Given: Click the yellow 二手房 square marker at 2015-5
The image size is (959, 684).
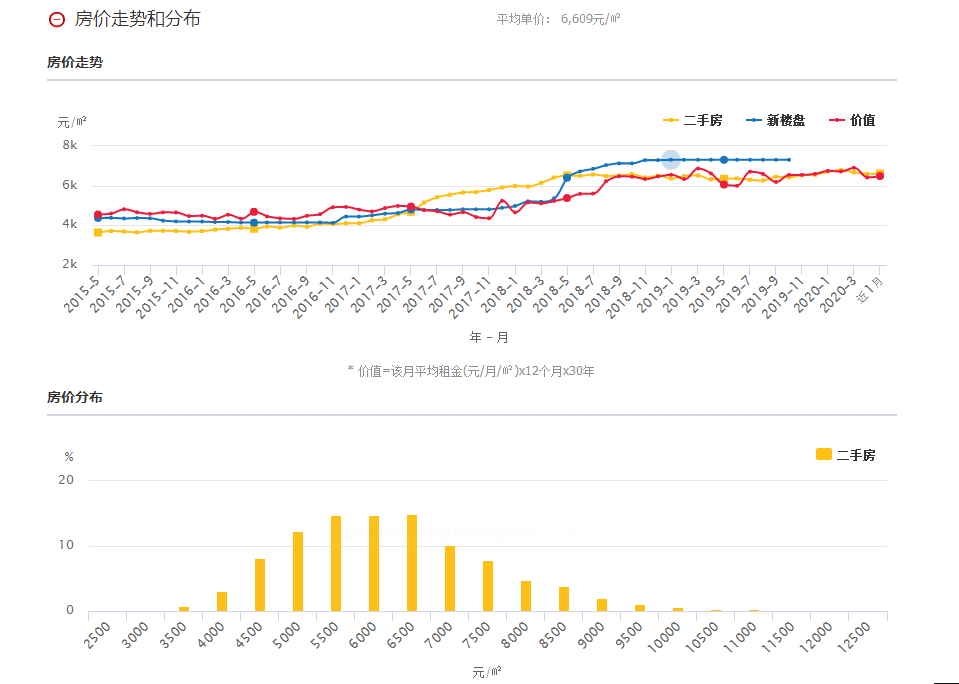Looking at the screenshot, I should [x=98, y=232].
